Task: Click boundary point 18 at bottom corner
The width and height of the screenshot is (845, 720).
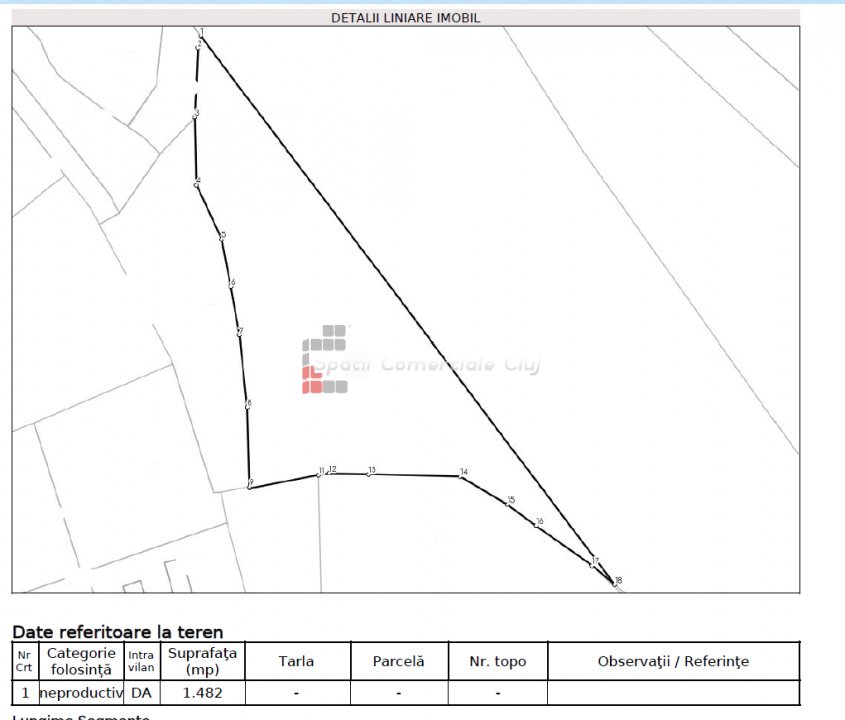Action: click(x=614, y=583)
